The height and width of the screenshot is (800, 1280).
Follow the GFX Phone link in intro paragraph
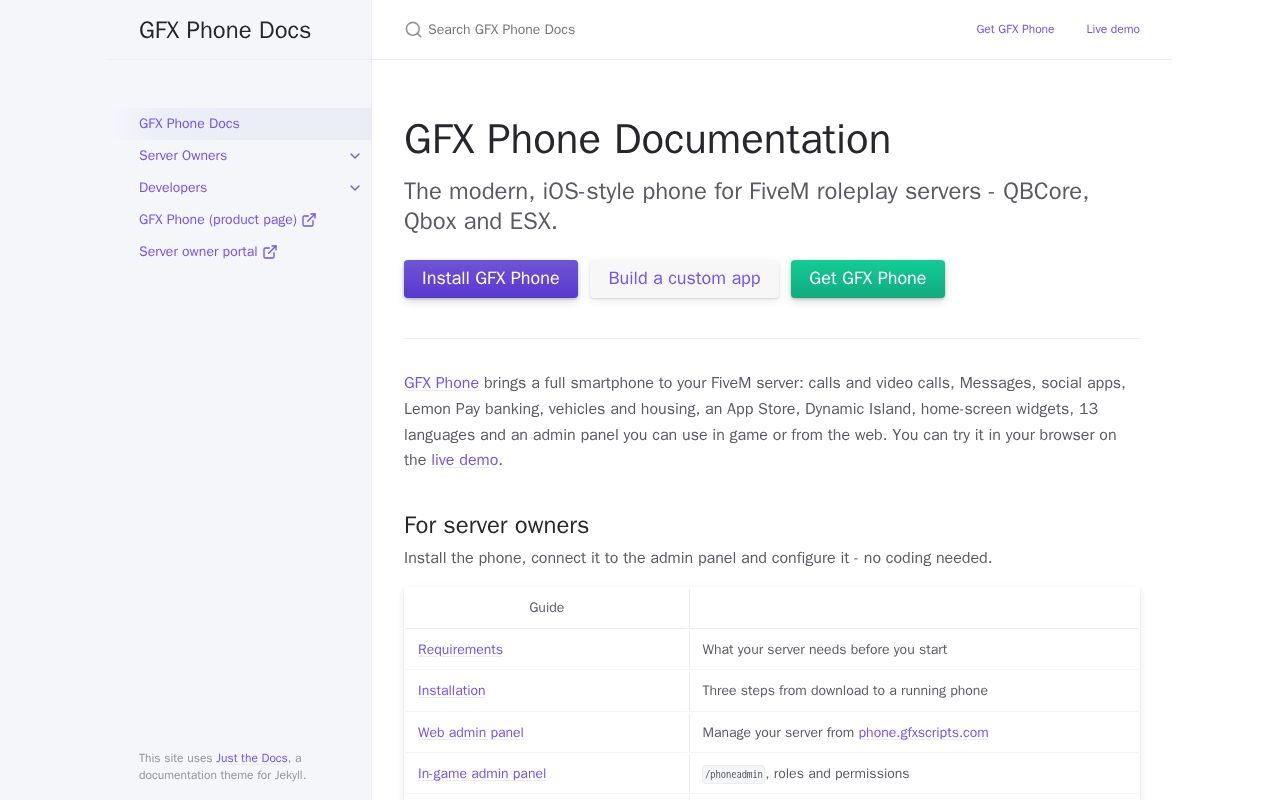pyautogui.click(x=441, y=383)
